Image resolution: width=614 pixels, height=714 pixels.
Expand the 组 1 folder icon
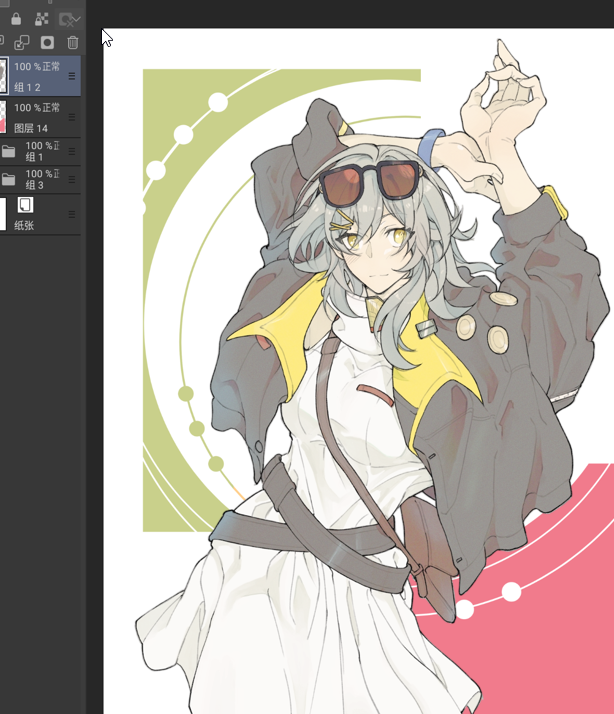tap(9, 152)
